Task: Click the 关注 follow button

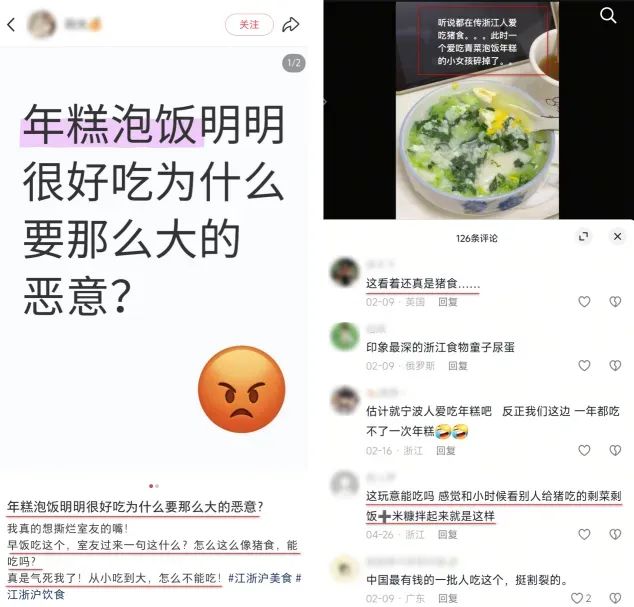Action: pyautogui.click(x=249, y=25)
